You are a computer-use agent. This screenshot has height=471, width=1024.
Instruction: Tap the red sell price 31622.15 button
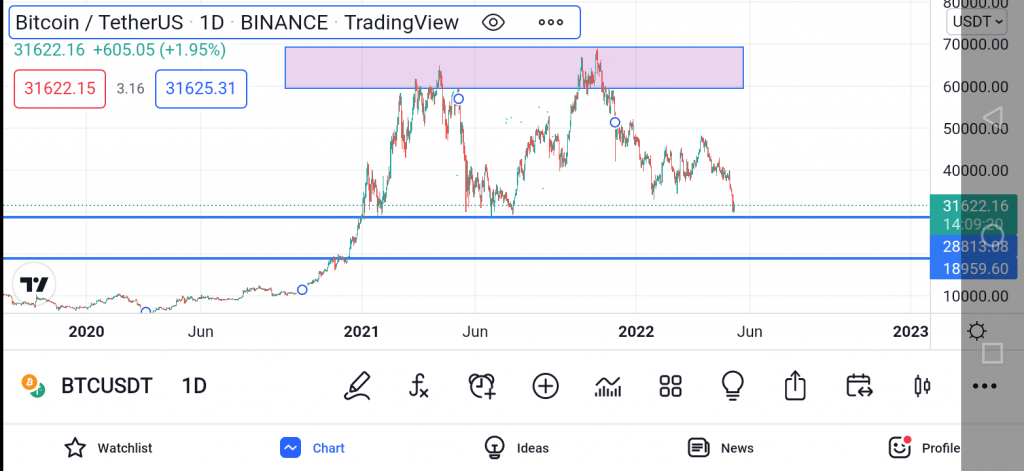tap(60, 89)
